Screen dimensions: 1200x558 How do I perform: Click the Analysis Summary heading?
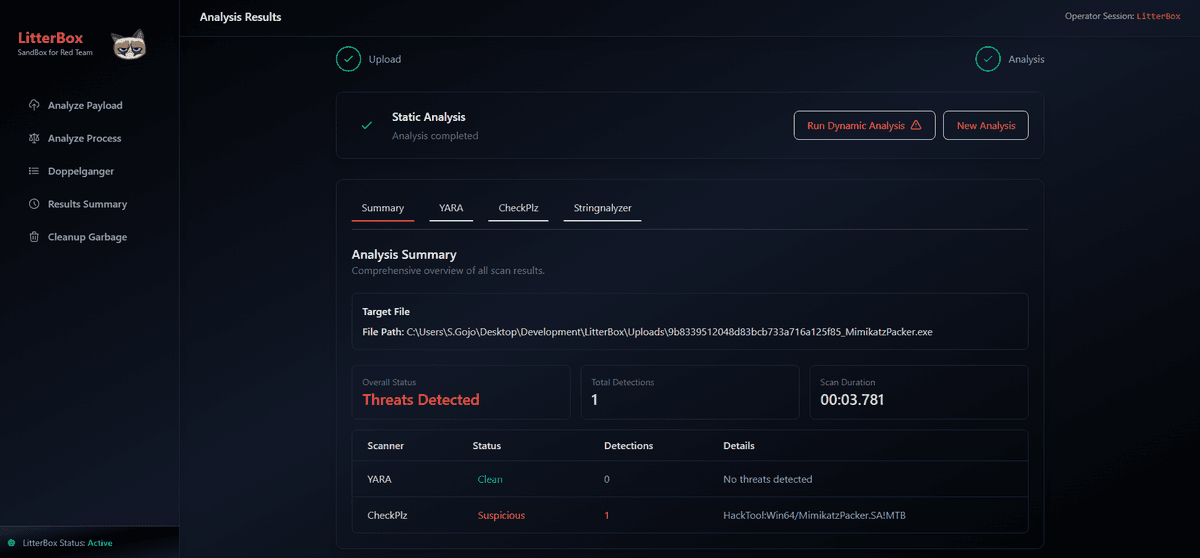click(404, 255)
